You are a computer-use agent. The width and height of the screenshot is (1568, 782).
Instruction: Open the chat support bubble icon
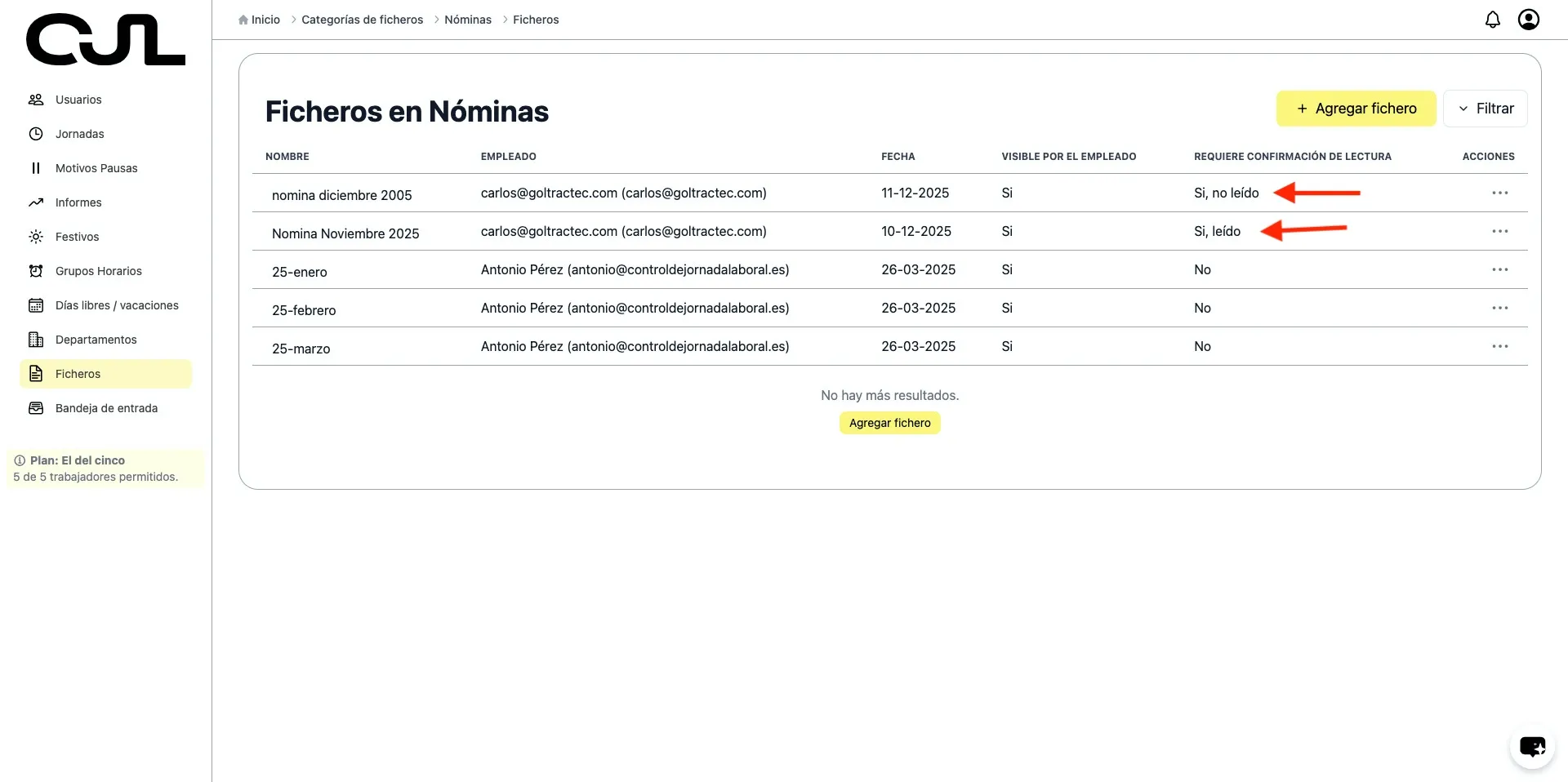point(1531,746)
